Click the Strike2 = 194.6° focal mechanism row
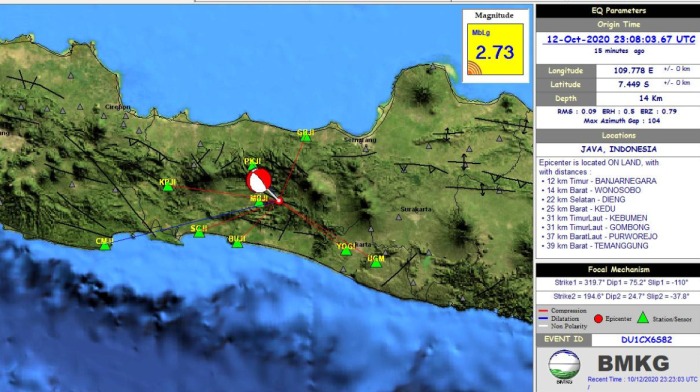This screenshot has width=700, height=392. (621, 296)
